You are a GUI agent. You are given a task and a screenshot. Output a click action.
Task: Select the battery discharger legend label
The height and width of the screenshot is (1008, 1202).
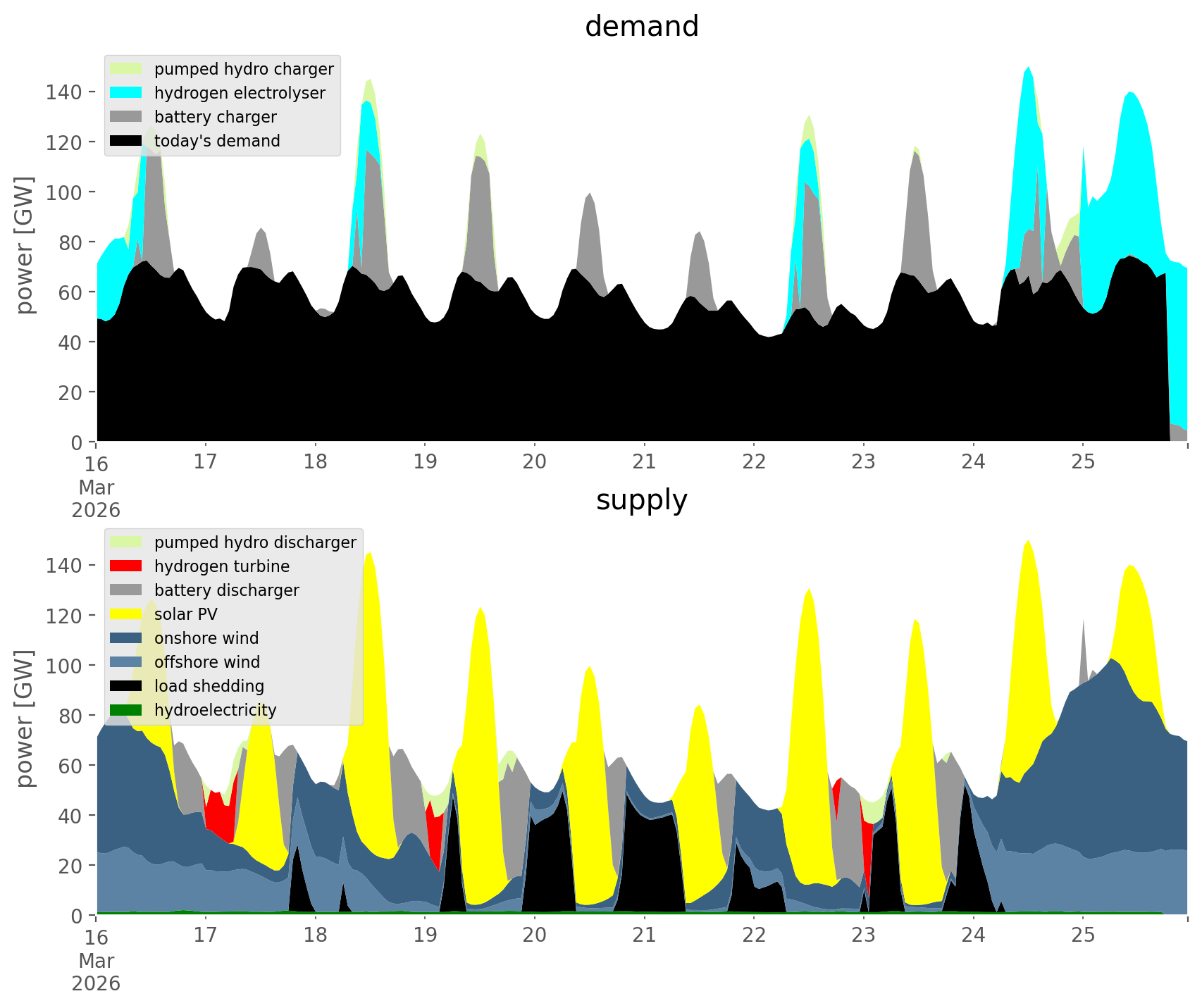(x=226, y=590)
